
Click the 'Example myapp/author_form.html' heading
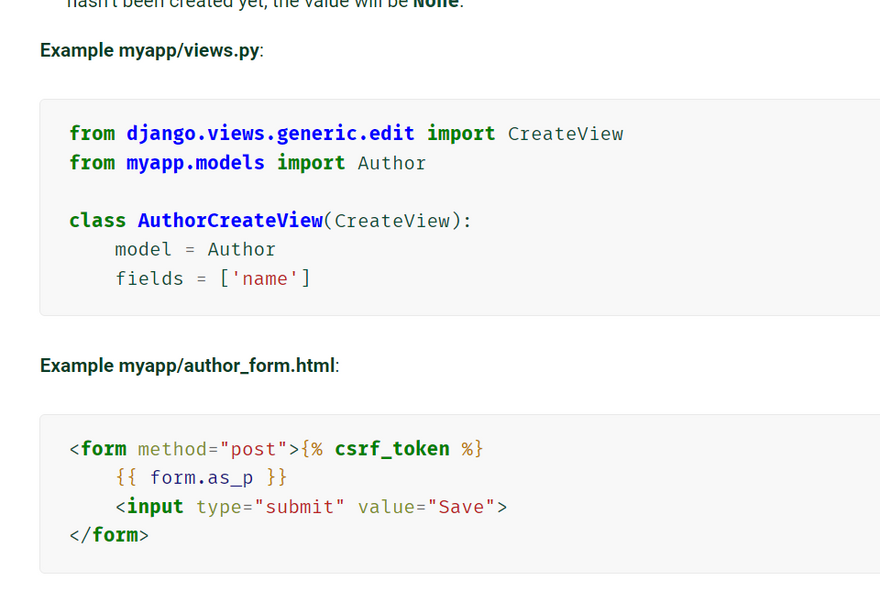tap(189, 365)
